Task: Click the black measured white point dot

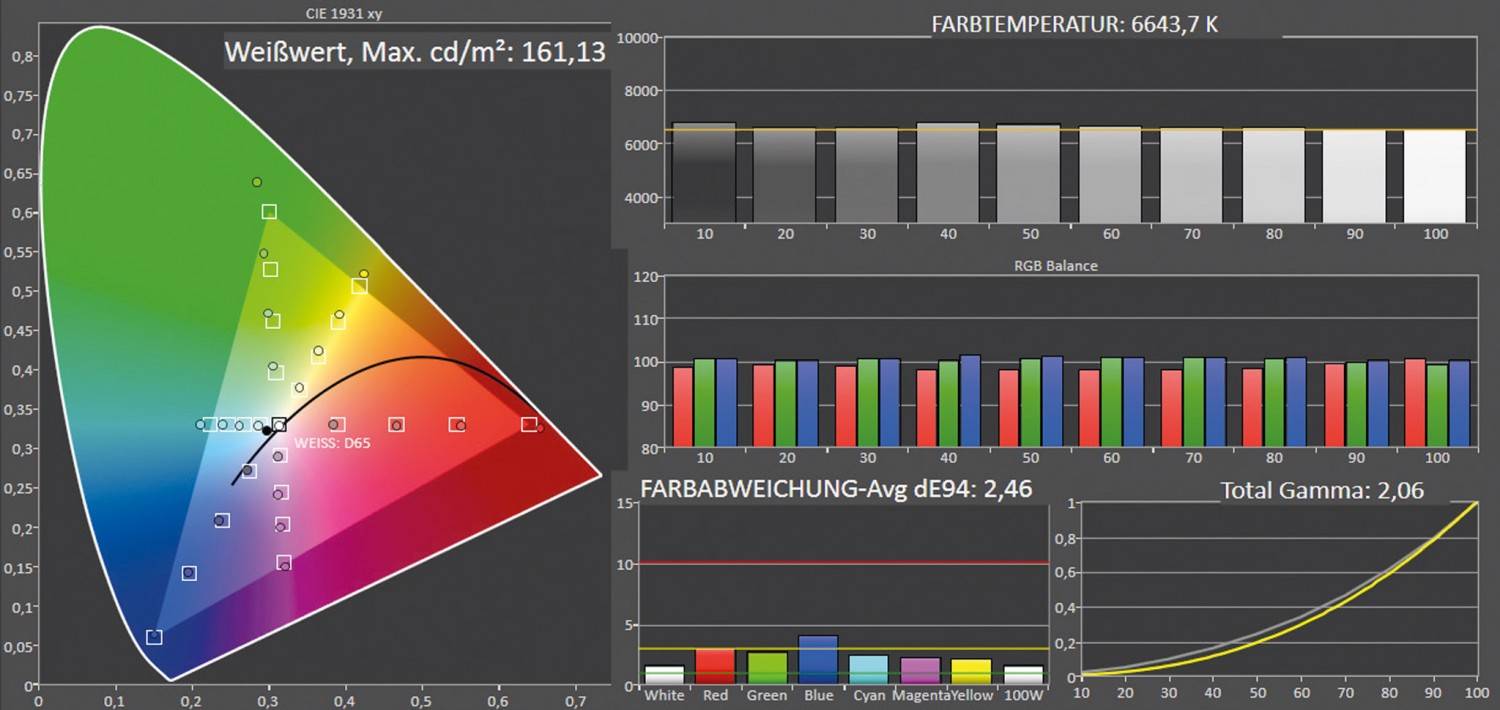Action: click(x=266, y=430)
